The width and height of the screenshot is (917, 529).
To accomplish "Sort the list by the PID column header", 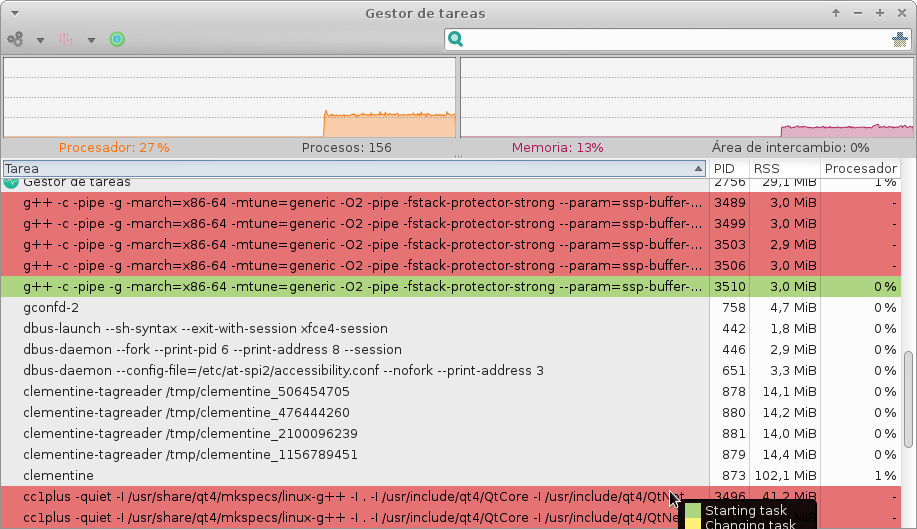I will pyautogui.click(x=729, y=168).
